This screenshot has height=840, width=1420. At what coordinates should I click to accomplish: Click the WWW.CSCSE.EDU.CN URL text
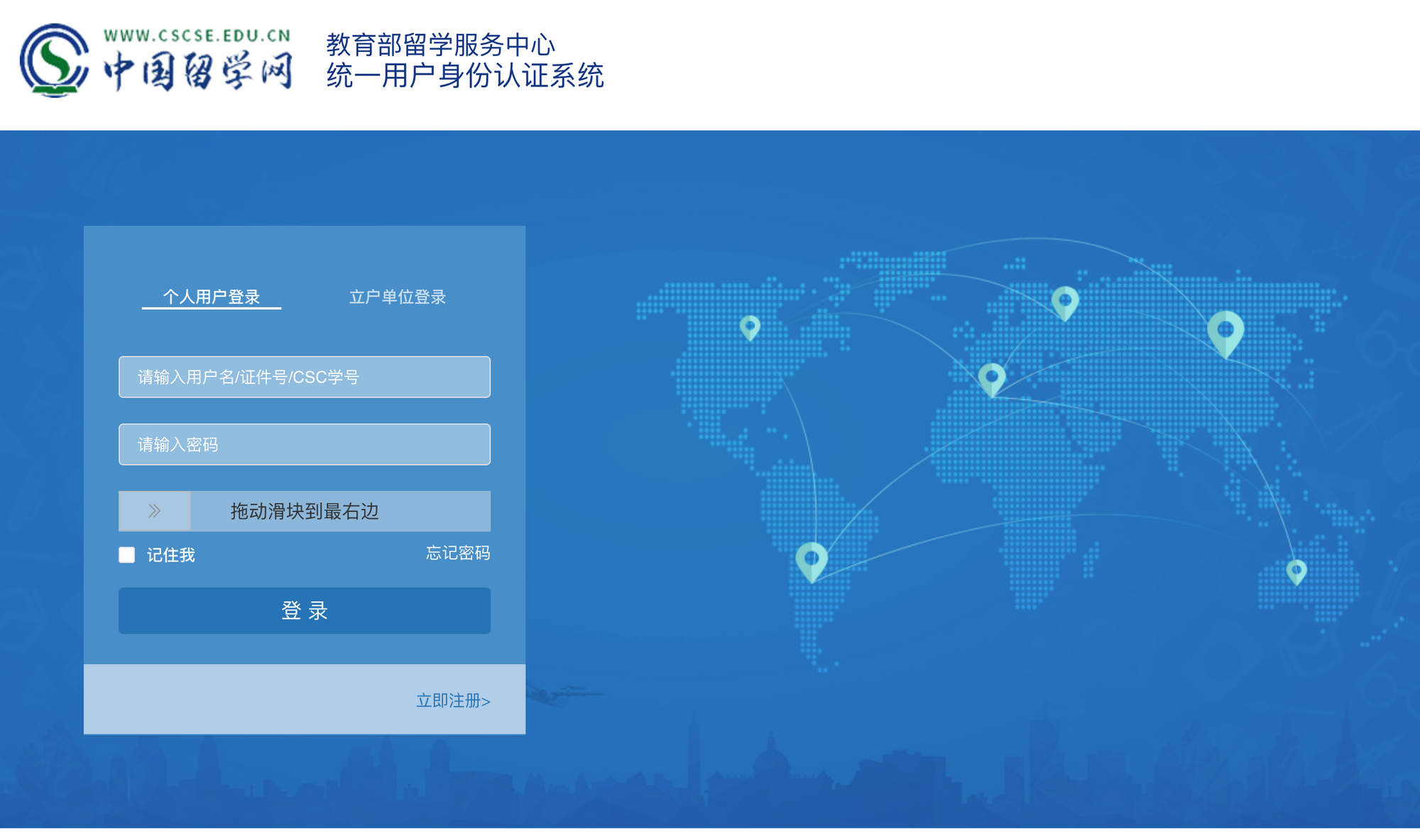pyautogui.click(x=197, y=36)
